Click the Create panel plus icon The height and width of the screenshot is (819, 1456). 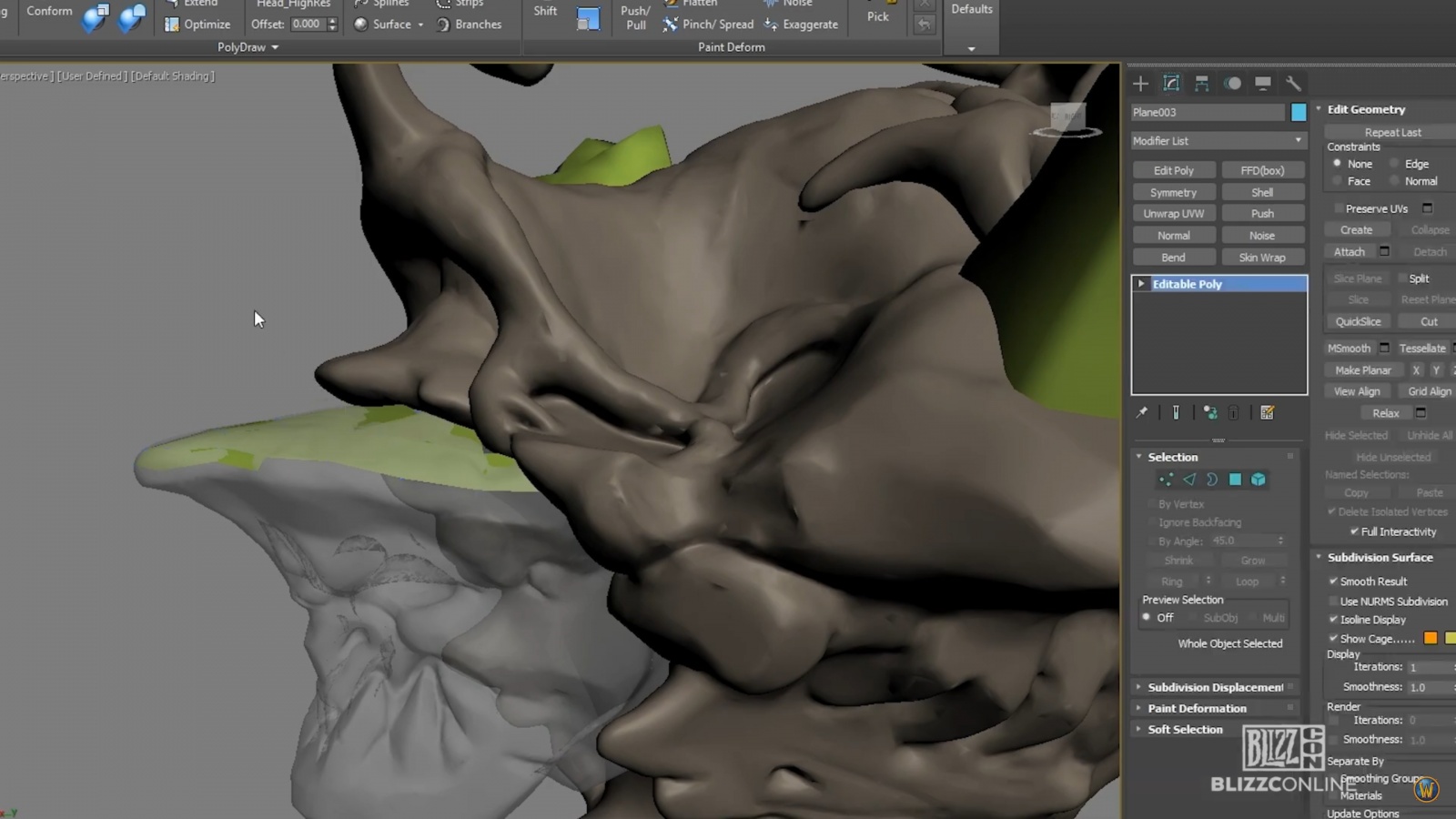pos(1140,84)
